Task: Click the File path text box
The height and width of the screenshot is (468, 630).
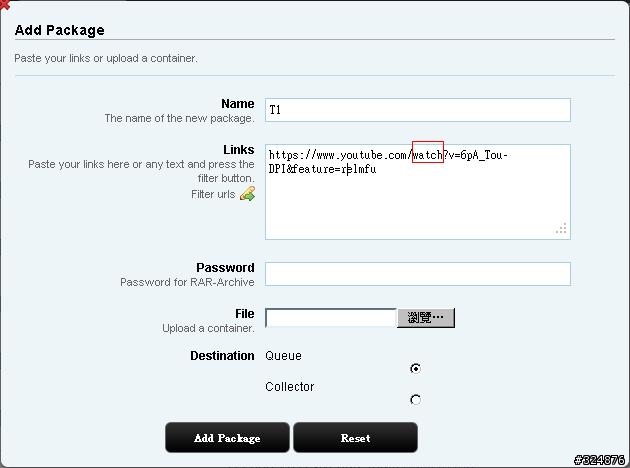Action: coord(331,318)
